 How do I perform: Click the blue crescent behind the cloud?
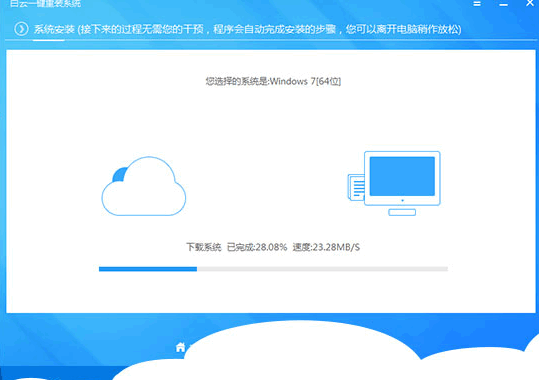tap(119, 174)
